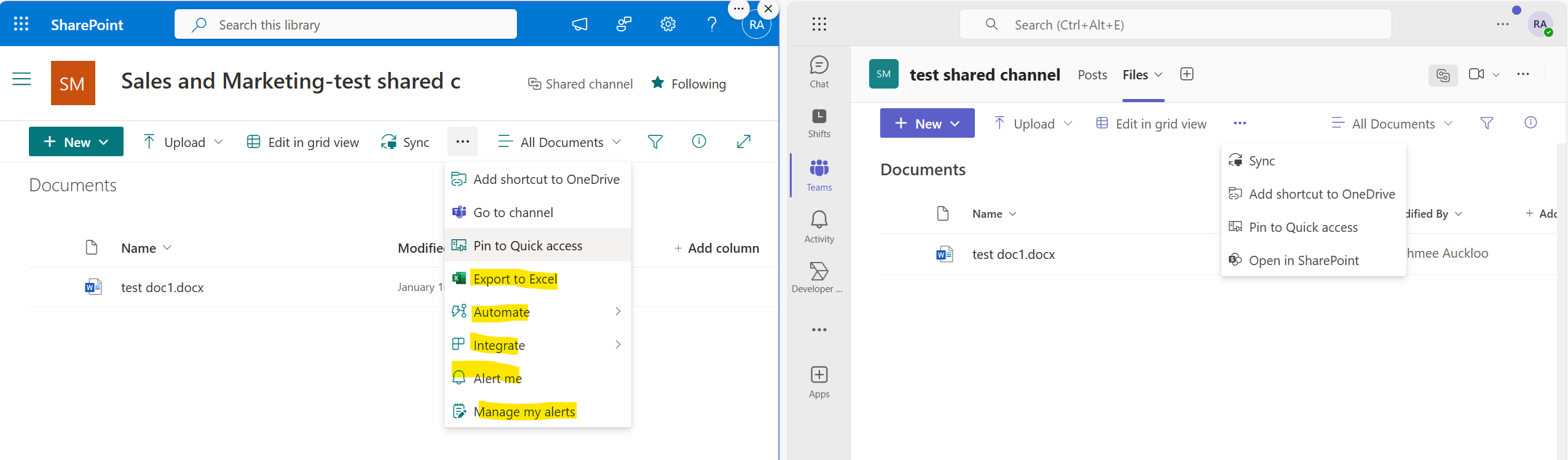Select Go to channel menu item
Viewport: 1568px width, 460px height.
538,212
